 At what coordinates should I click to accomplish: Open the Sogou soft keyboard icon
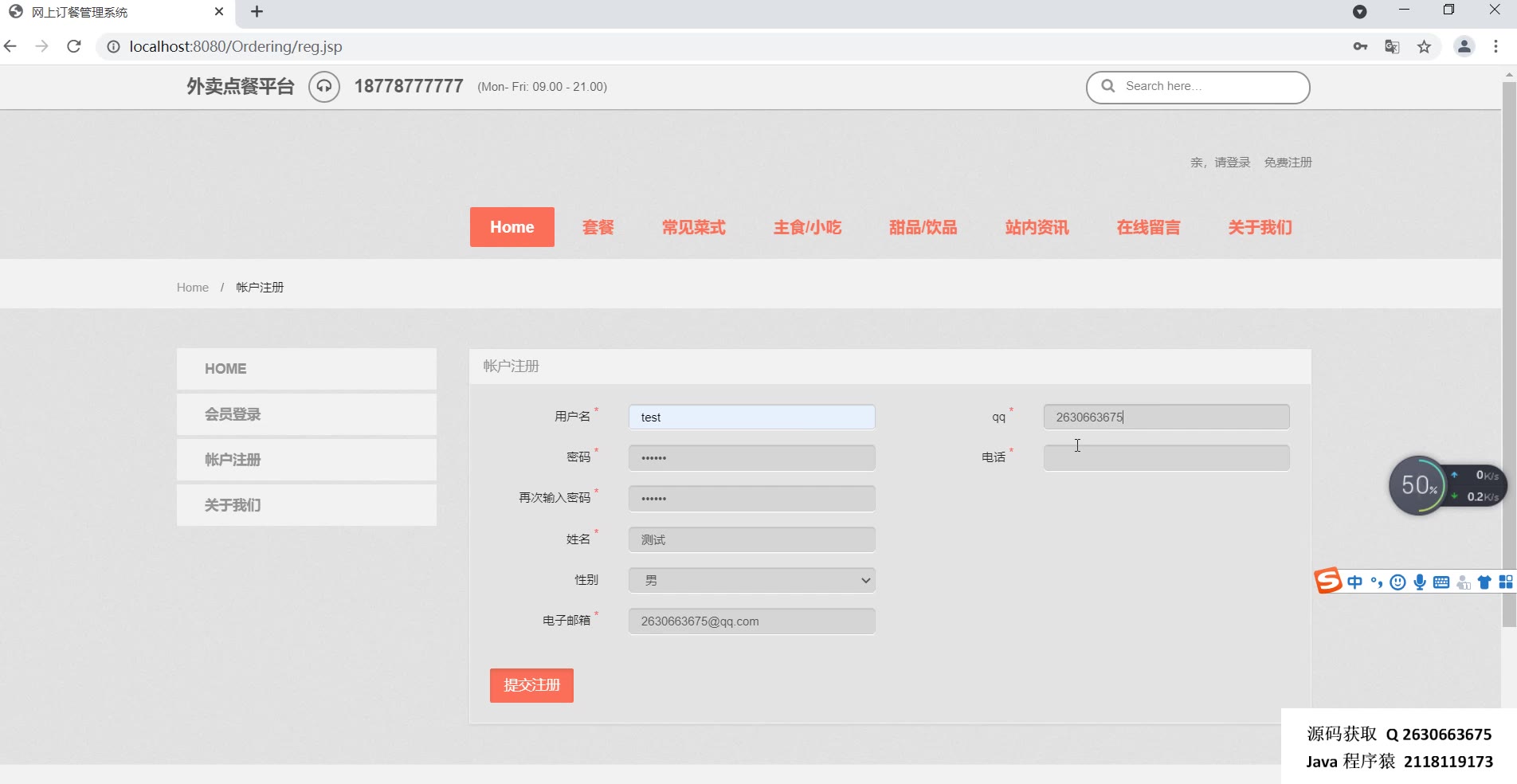[x=1441, y=582]
